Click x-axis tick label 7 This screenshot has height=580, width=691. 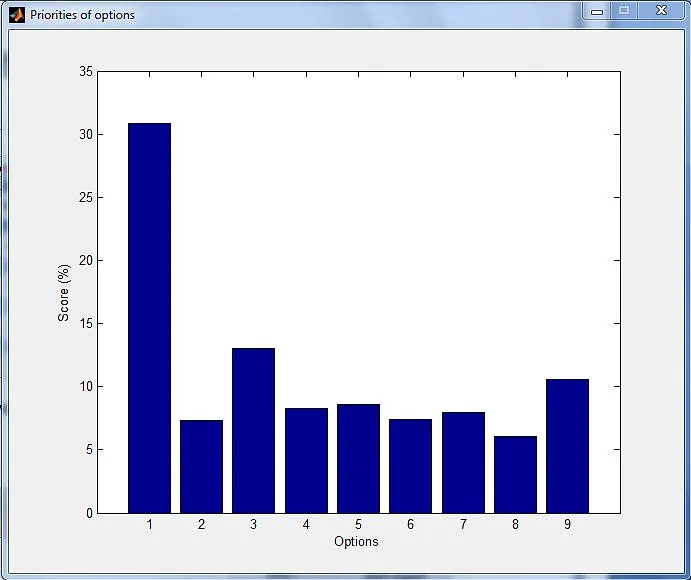(x=463, y=524)
